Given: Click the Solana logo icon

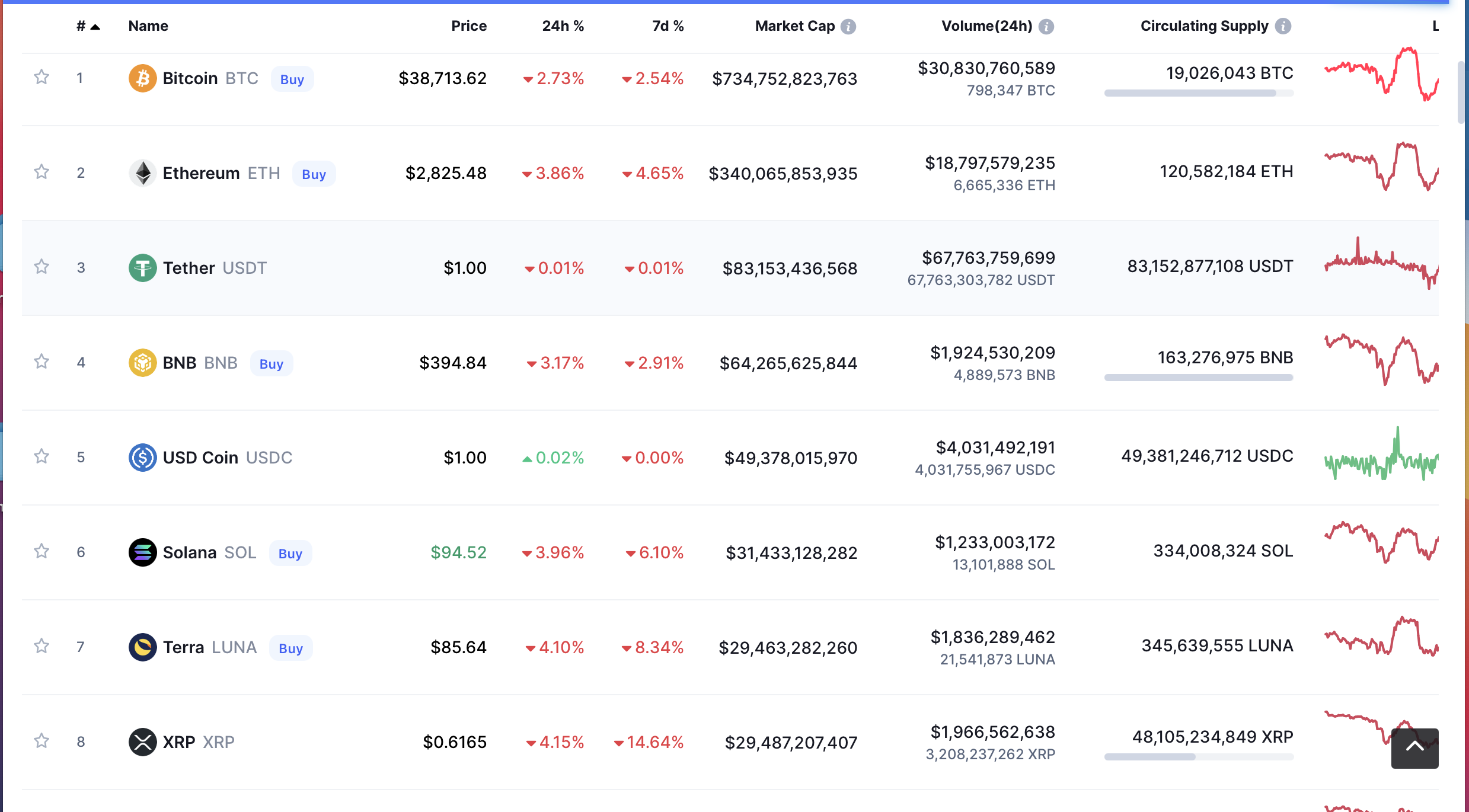Looking at the screenshot, I should pos(142,552).
